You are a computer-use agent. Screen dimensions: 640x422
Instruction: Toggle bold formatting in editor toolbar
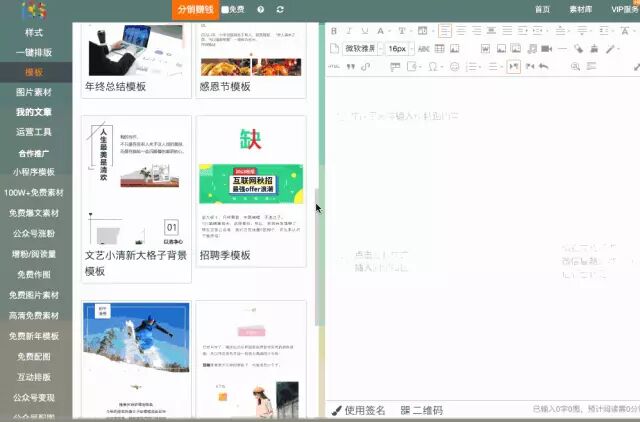(x=334, y=31)
